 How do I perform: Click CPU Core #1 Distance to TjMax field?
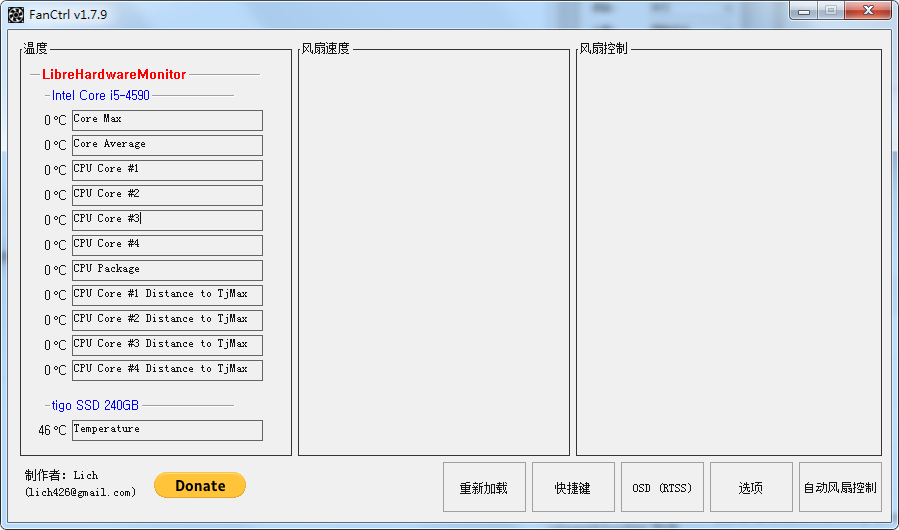(167, 295)
